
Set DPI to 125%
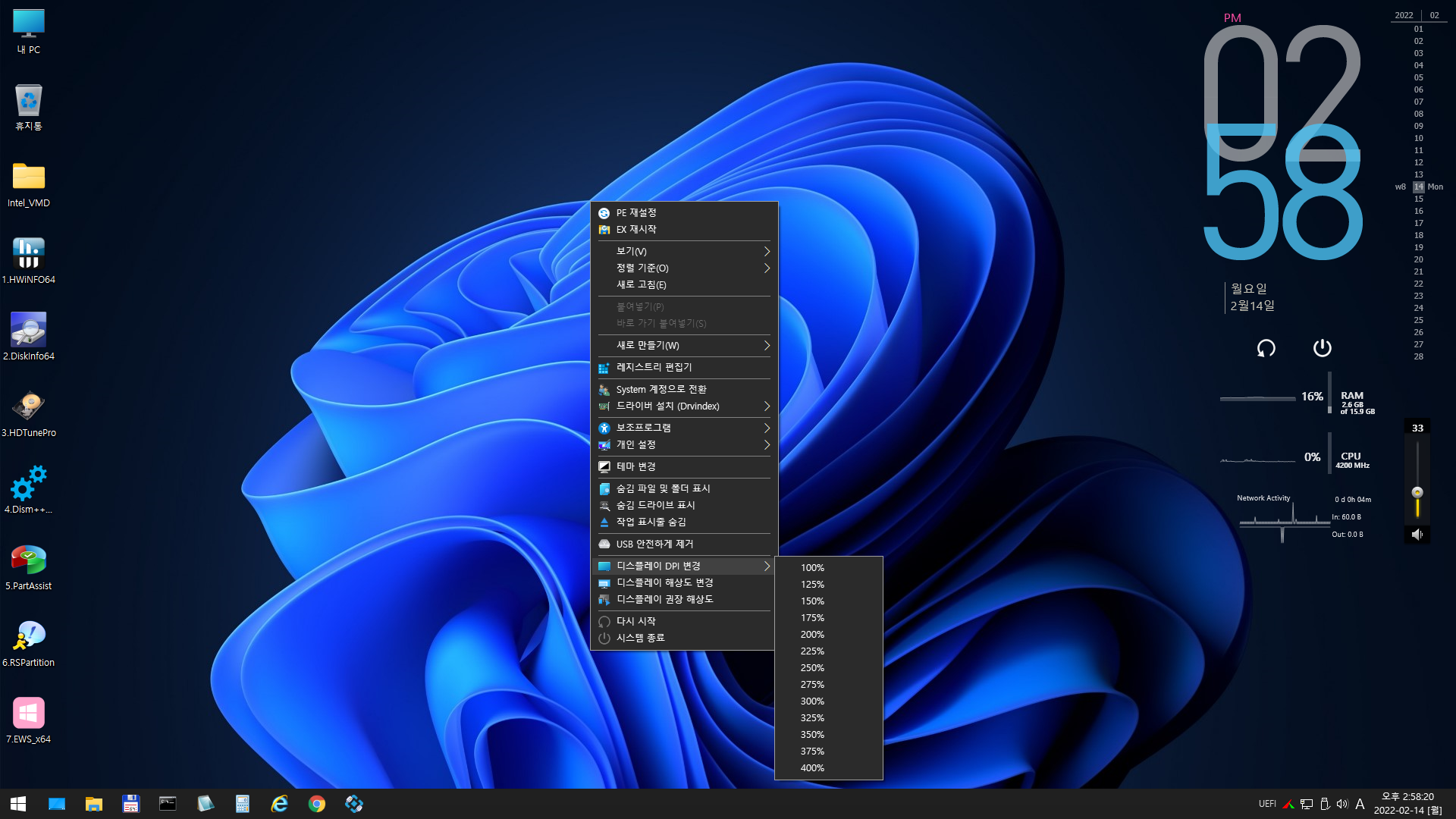tap(828, 584)
